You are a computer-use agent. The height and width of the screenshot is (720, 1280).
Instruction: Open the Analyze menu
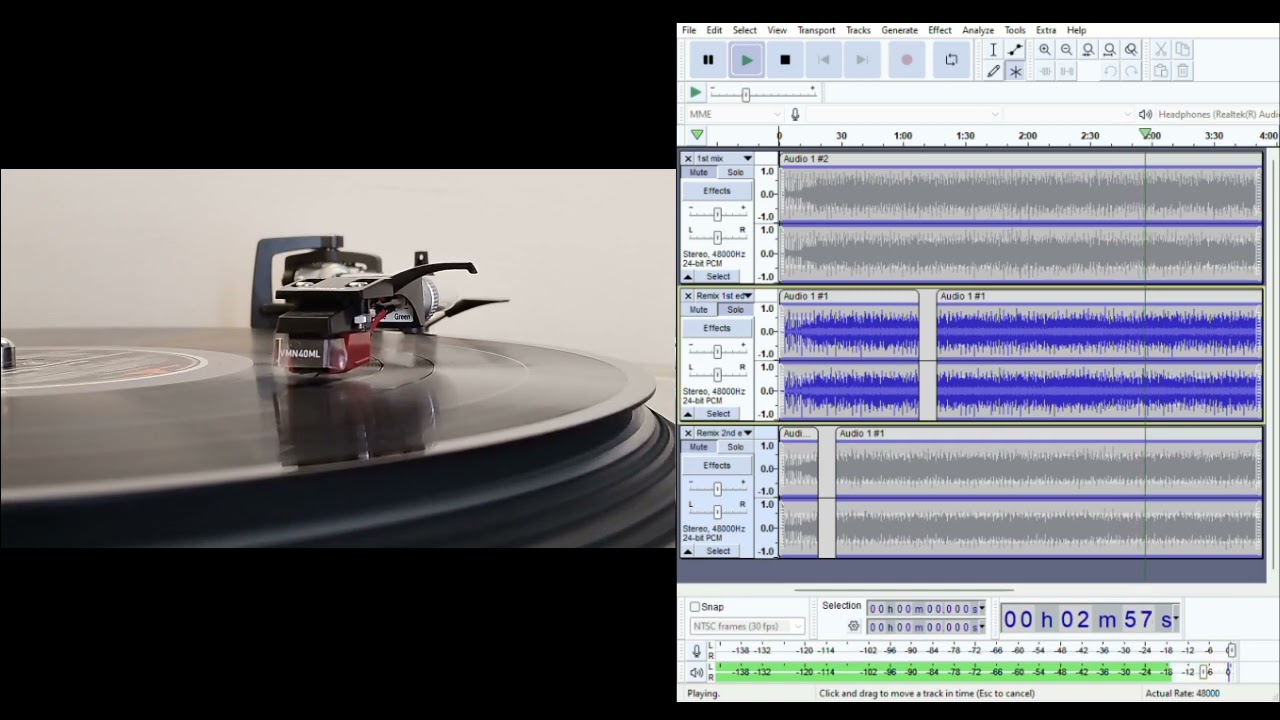978,30
